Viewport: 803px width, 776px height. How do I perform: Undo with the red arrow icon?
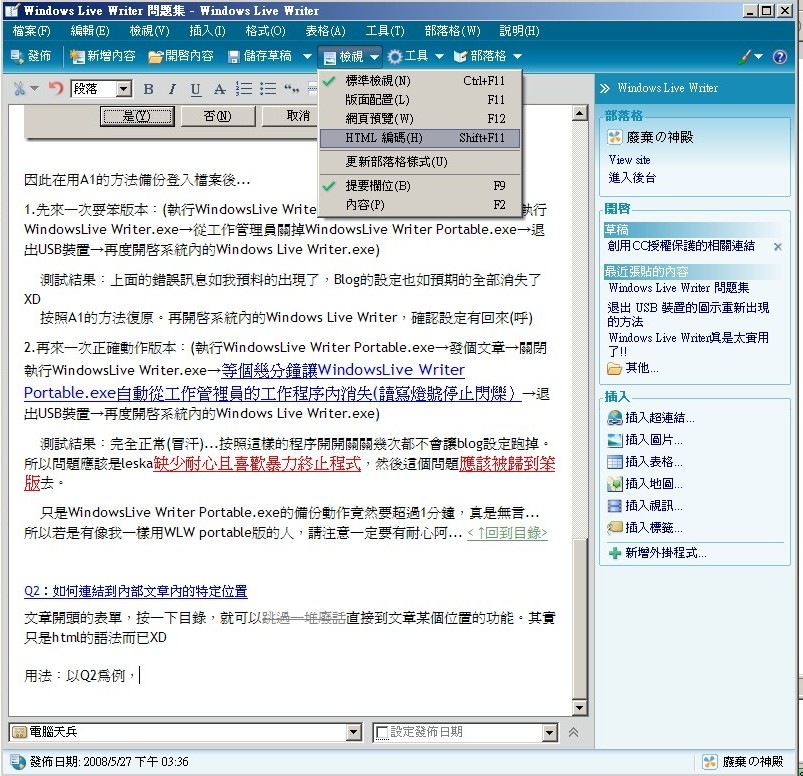point(55,88)
